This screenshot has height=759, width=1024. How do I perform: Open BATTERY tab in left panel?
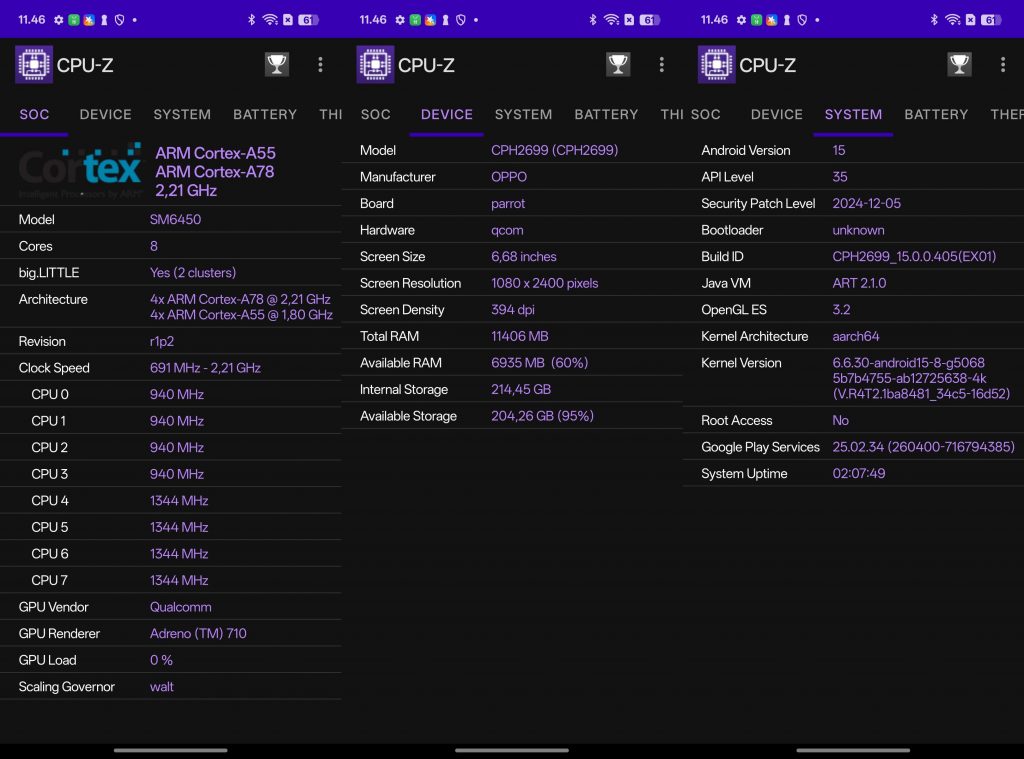pos(264,114)
